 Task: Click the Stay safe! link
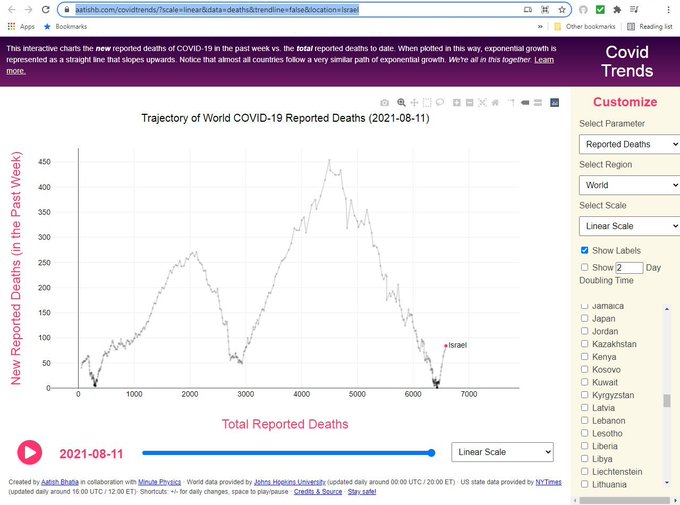[x=362, y=492]
